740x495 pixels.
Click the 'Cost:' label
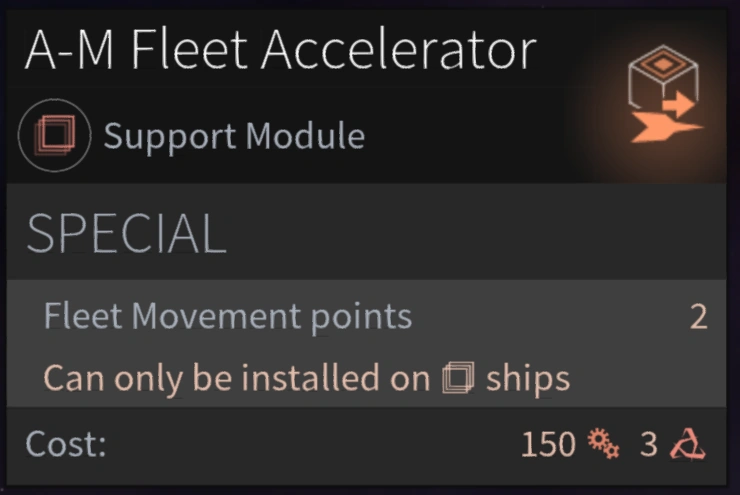(x=66, y=443)
